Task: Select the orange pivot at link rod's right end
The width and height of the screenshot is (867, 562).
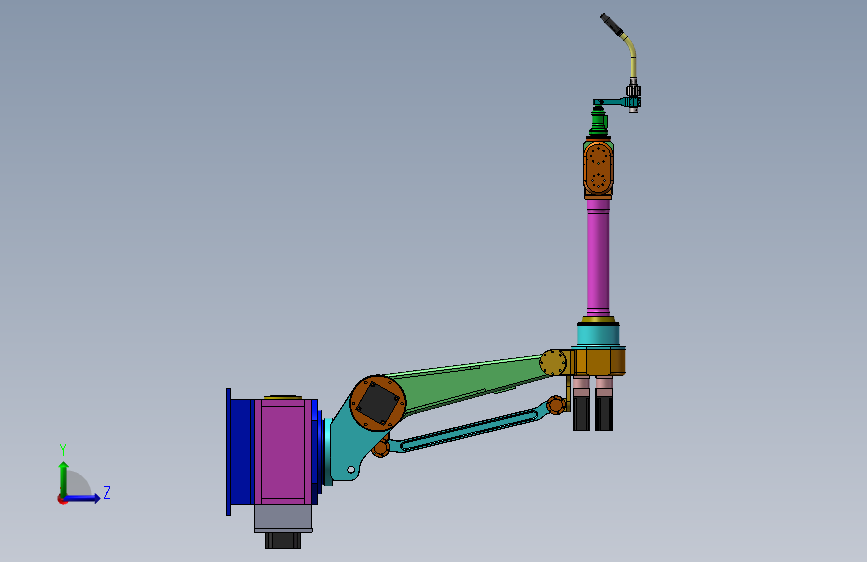Action: click(x=556, y=405)
